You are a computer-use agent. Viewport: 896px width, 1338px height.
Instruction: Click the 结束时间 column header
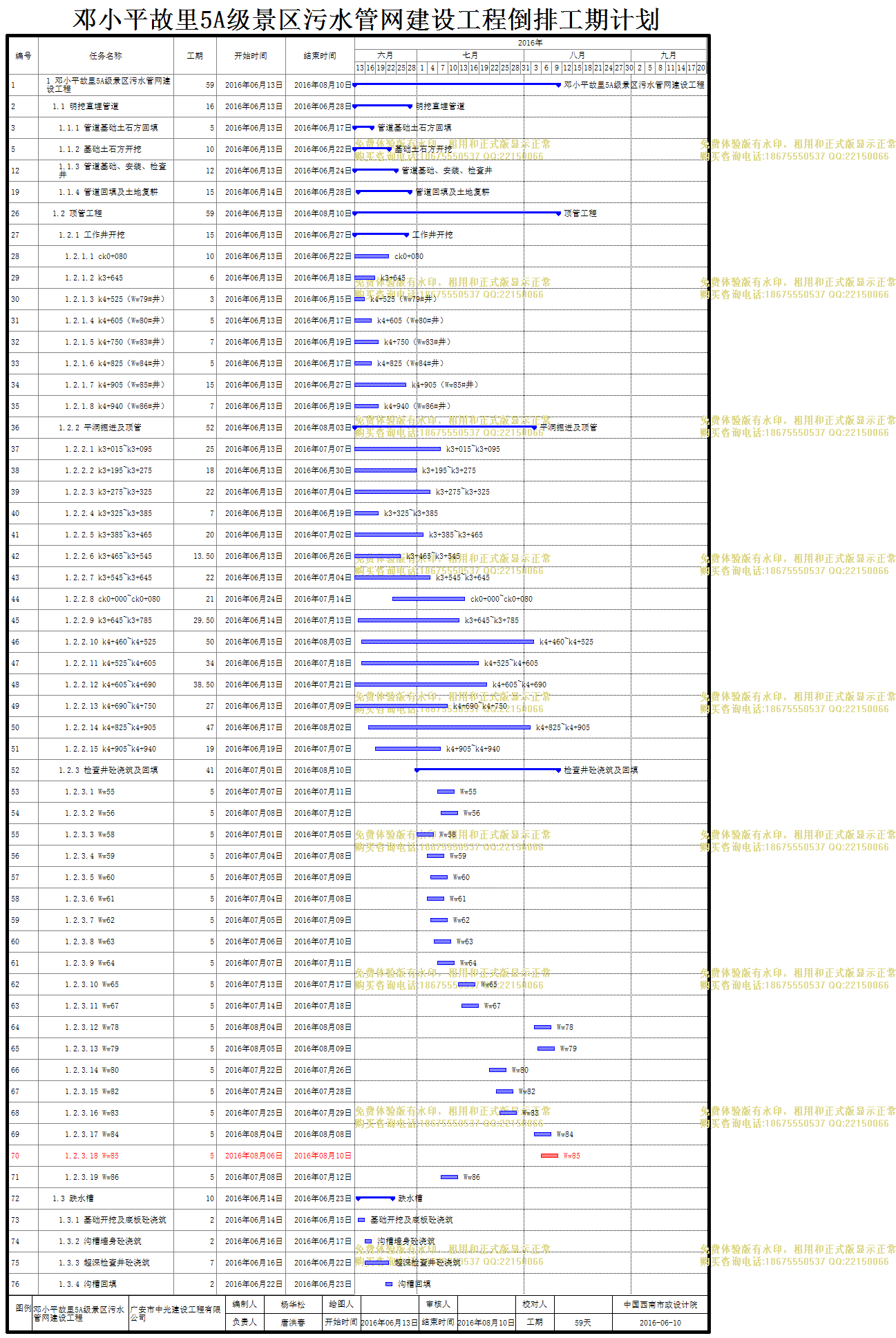[320, 56]
